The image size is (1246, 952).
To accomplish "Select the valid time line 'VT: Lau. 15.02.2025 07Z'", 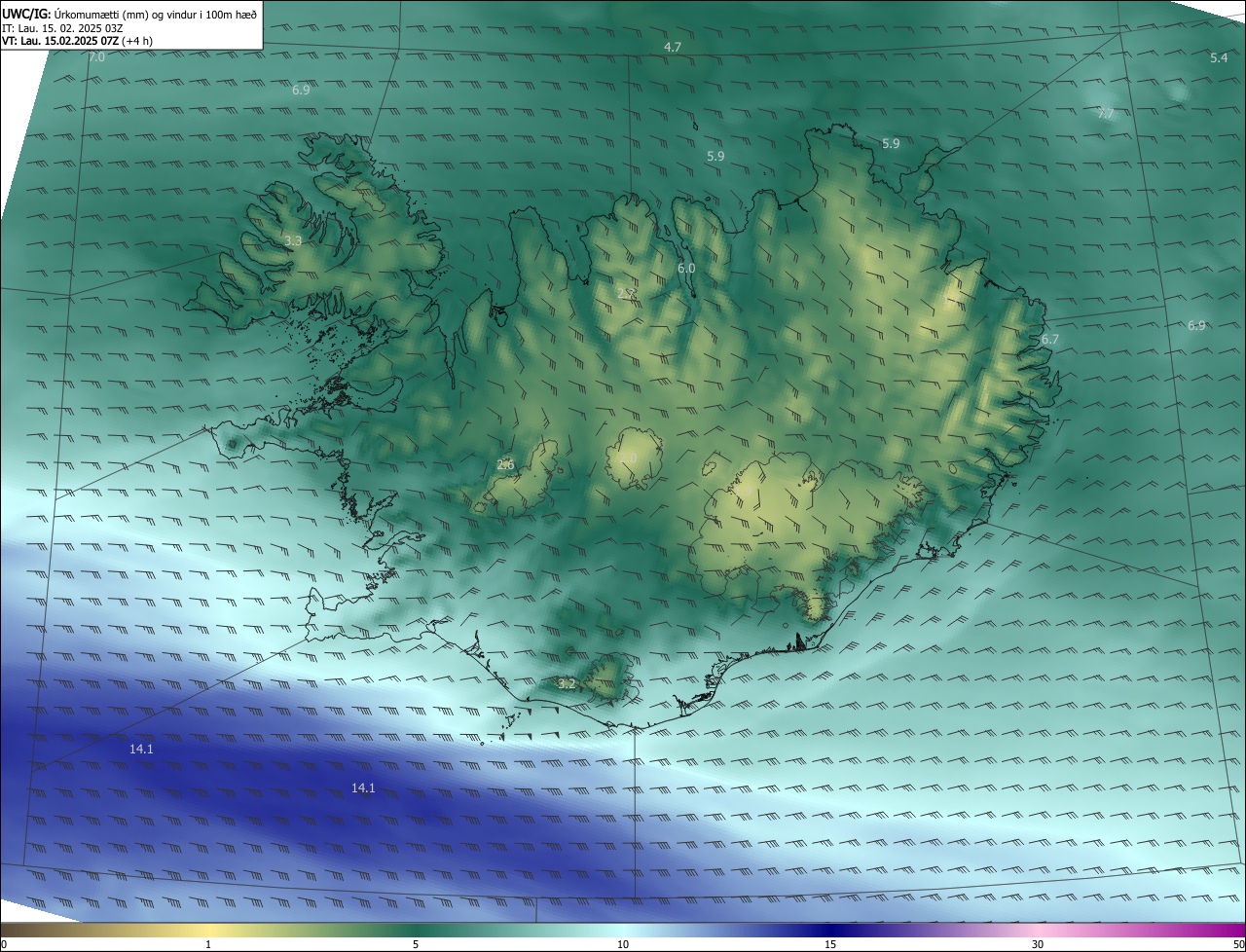I will [x=61, y=42].
